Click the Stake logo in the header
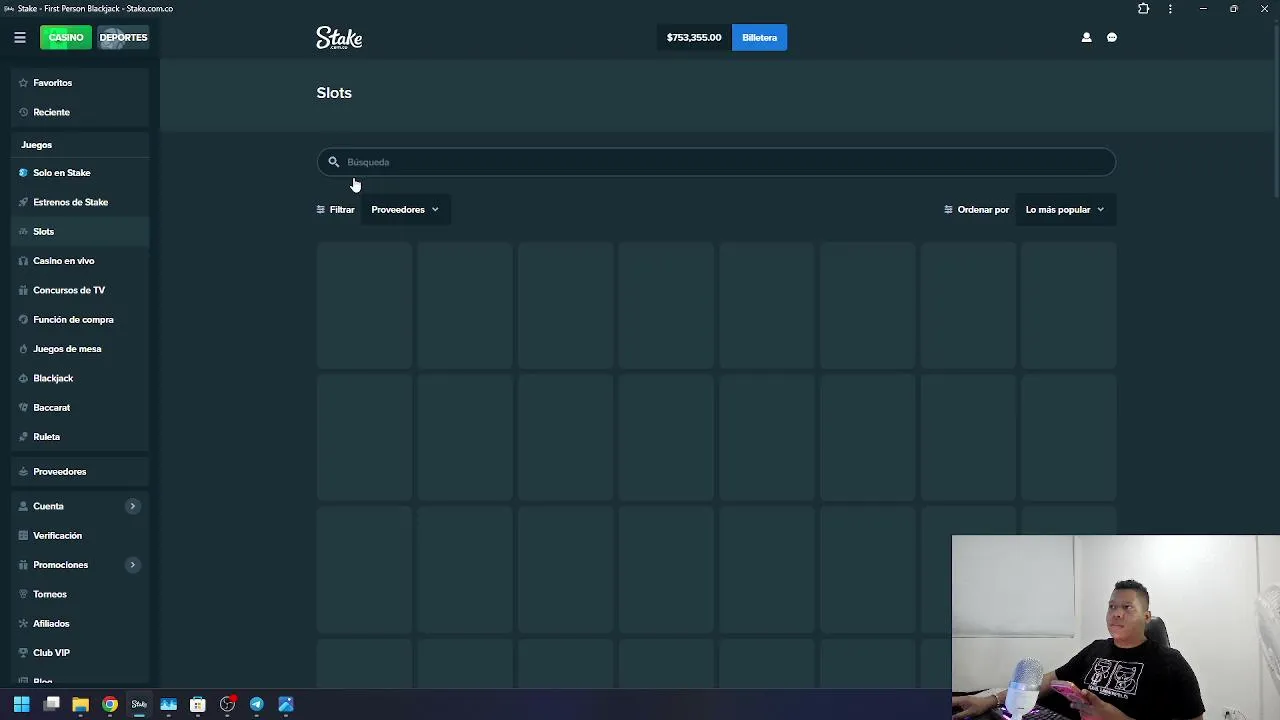The image size is (1280, 720). tap(339, 38)
